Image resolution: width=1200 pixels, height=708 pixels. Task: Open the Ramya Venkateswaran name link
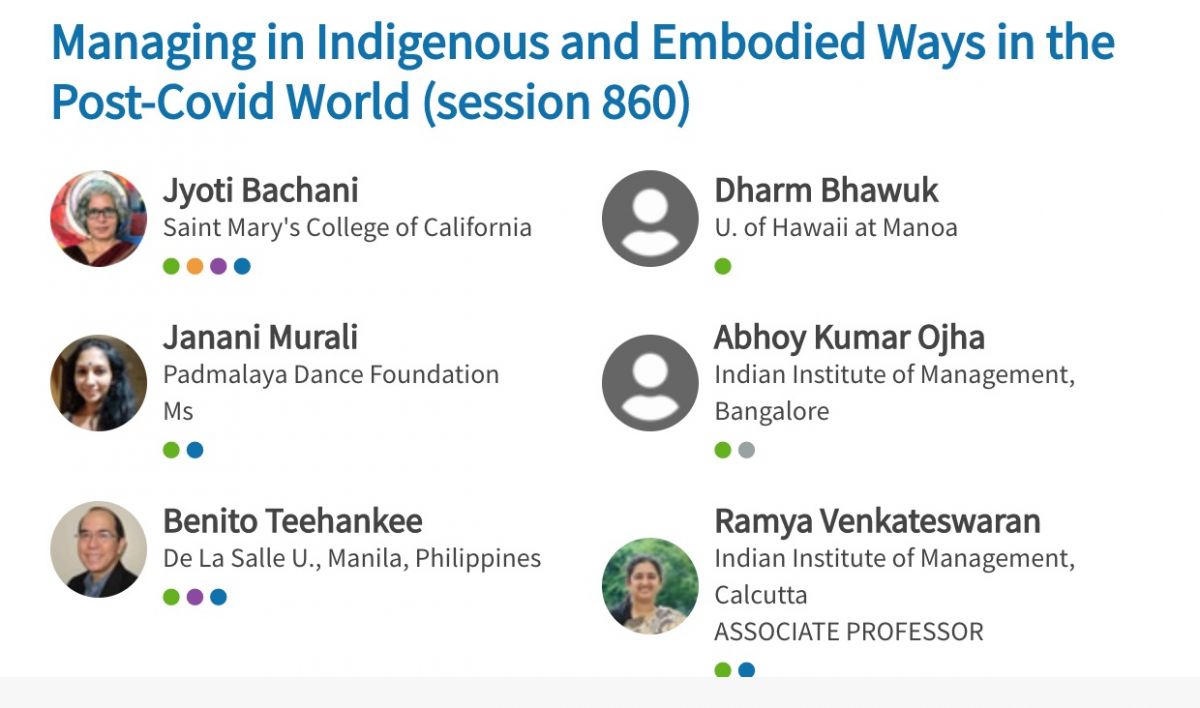pos(877,521)
